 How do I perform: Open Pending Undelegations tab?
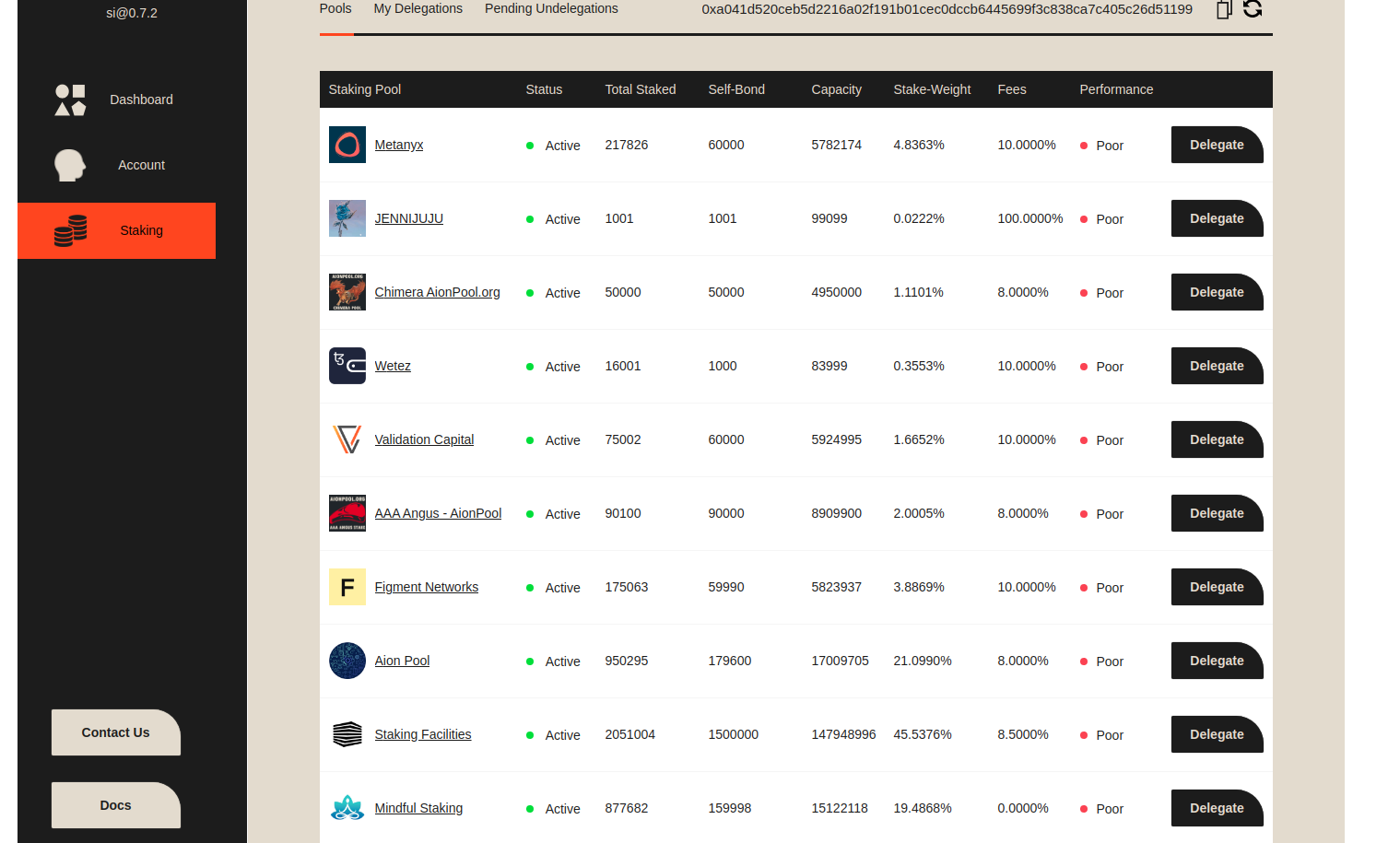pyautogui.click(x=551, y=8)
